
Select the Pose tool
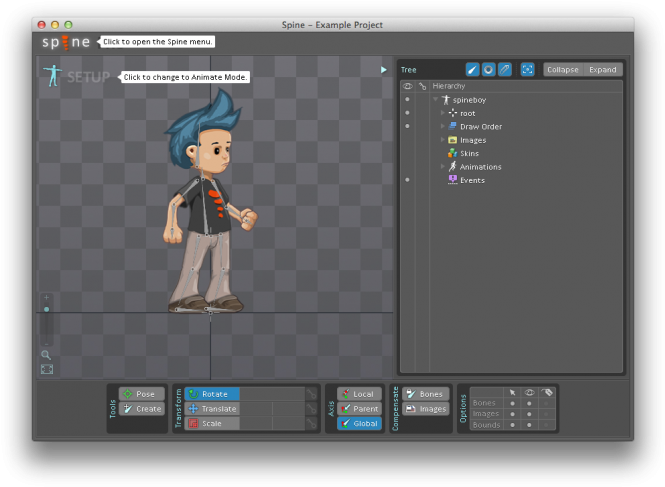(142, 394)
